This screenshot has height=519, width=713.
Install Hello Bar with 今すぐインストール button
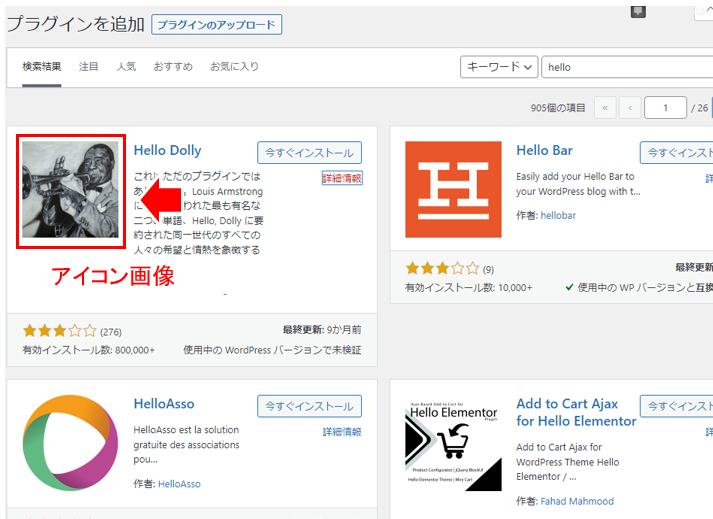677,153
